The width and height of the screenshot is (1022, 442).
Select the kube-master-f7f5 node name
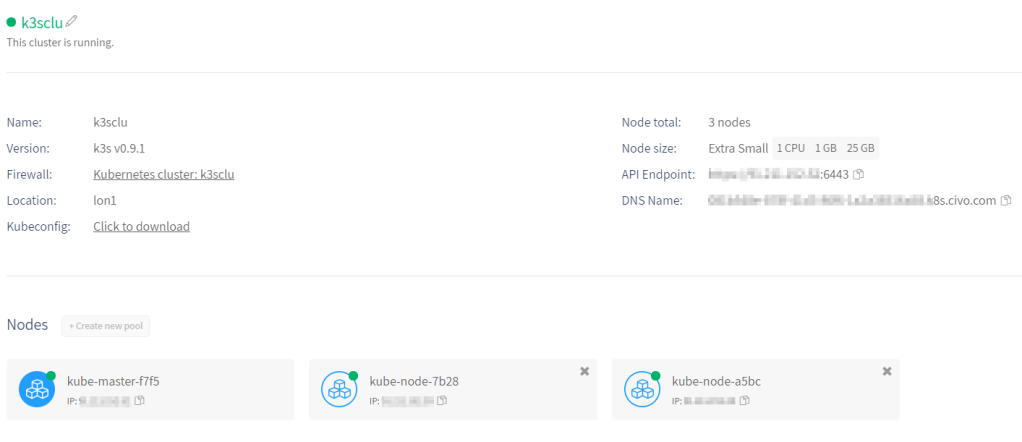[113, 381]
